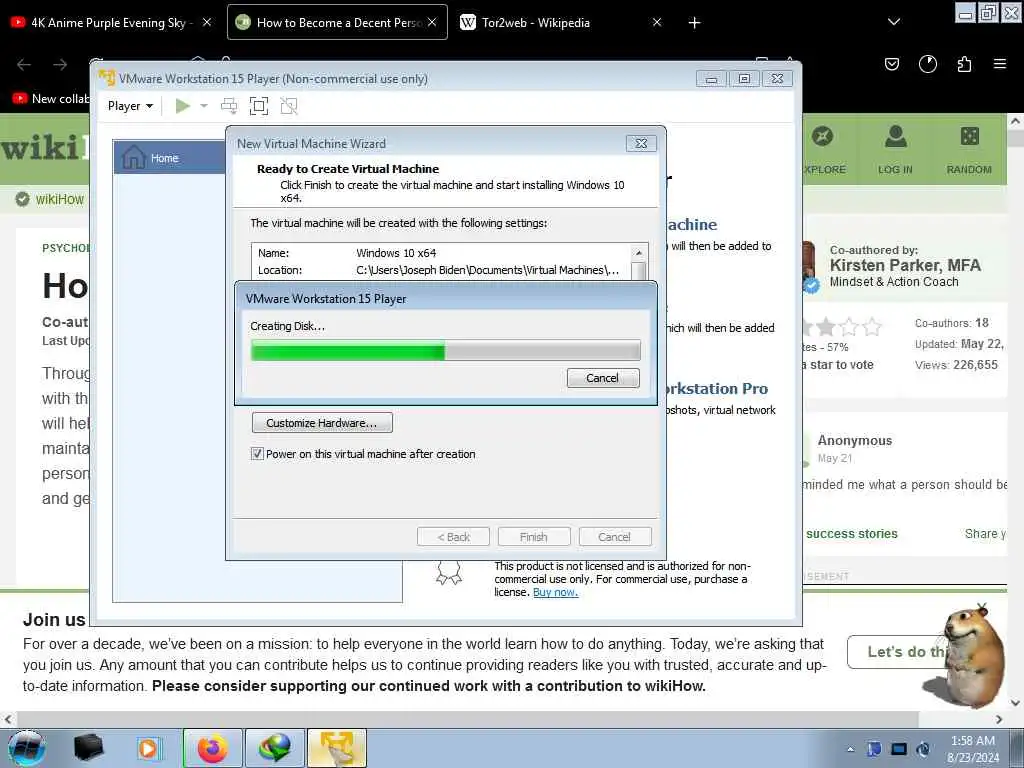Click success stories link on wikiHow
The width and height of the screenshot is (1024, 768).
click(852, 534)
